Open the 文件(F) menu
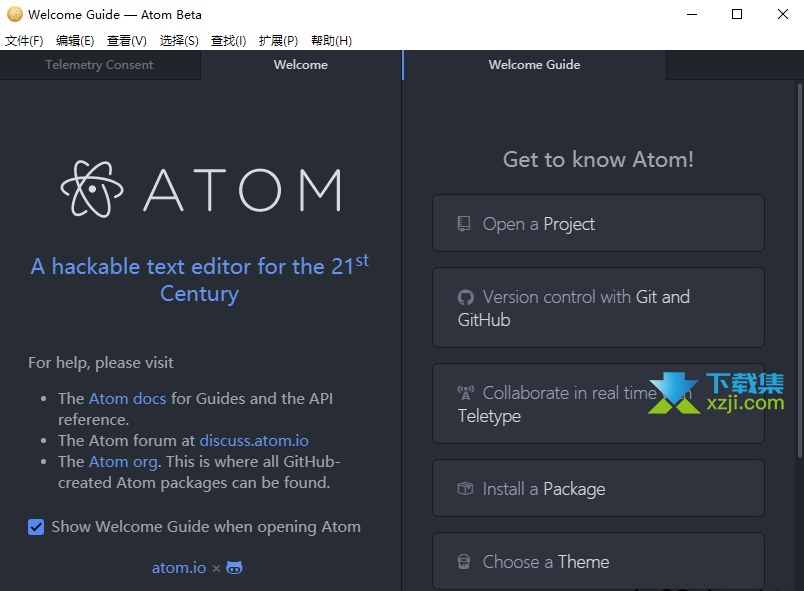Image resolution: width=804 pixels, height=591 pixels. click(24, 40)
